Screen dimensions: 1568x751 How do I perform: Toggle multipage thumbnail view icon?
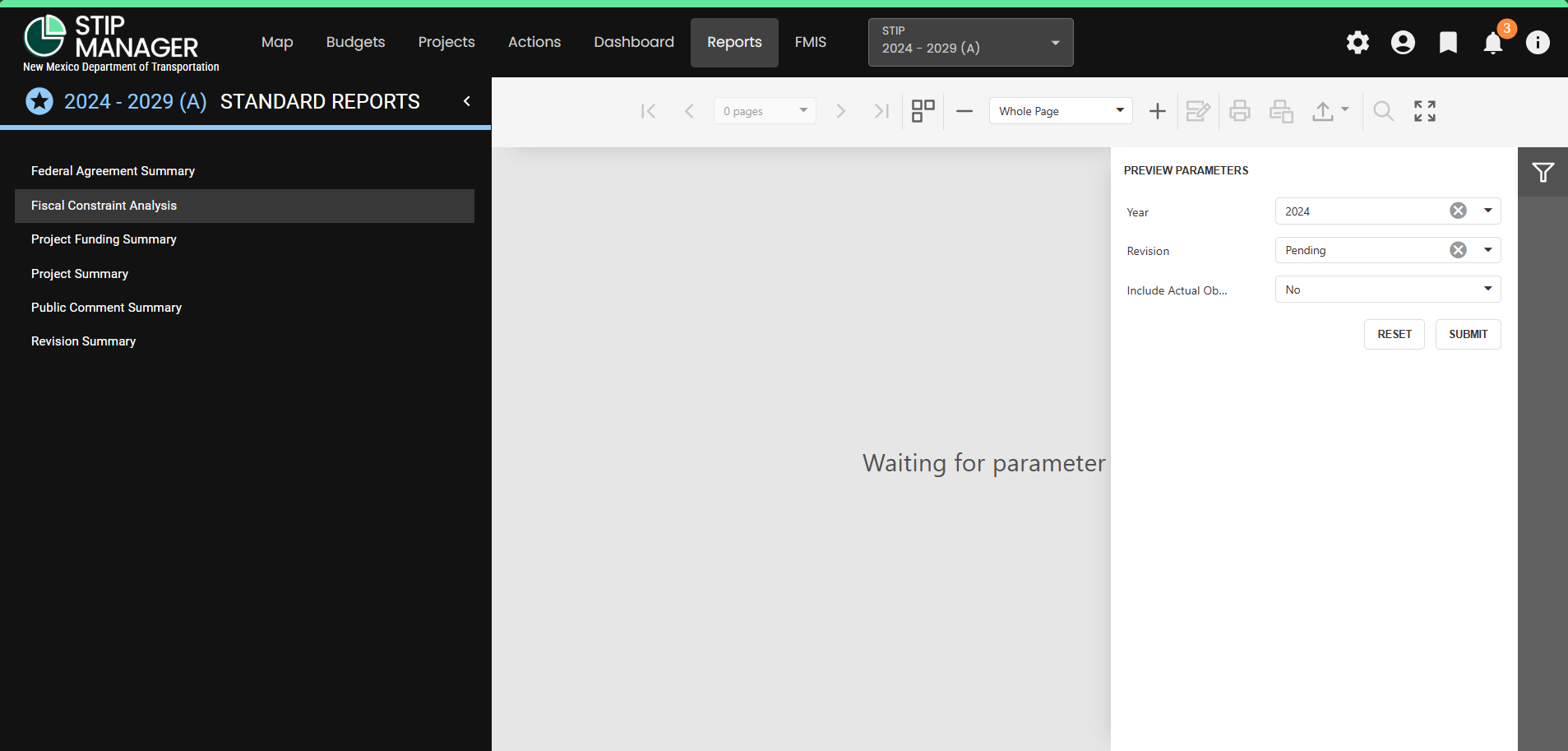[x=923, y=111]
